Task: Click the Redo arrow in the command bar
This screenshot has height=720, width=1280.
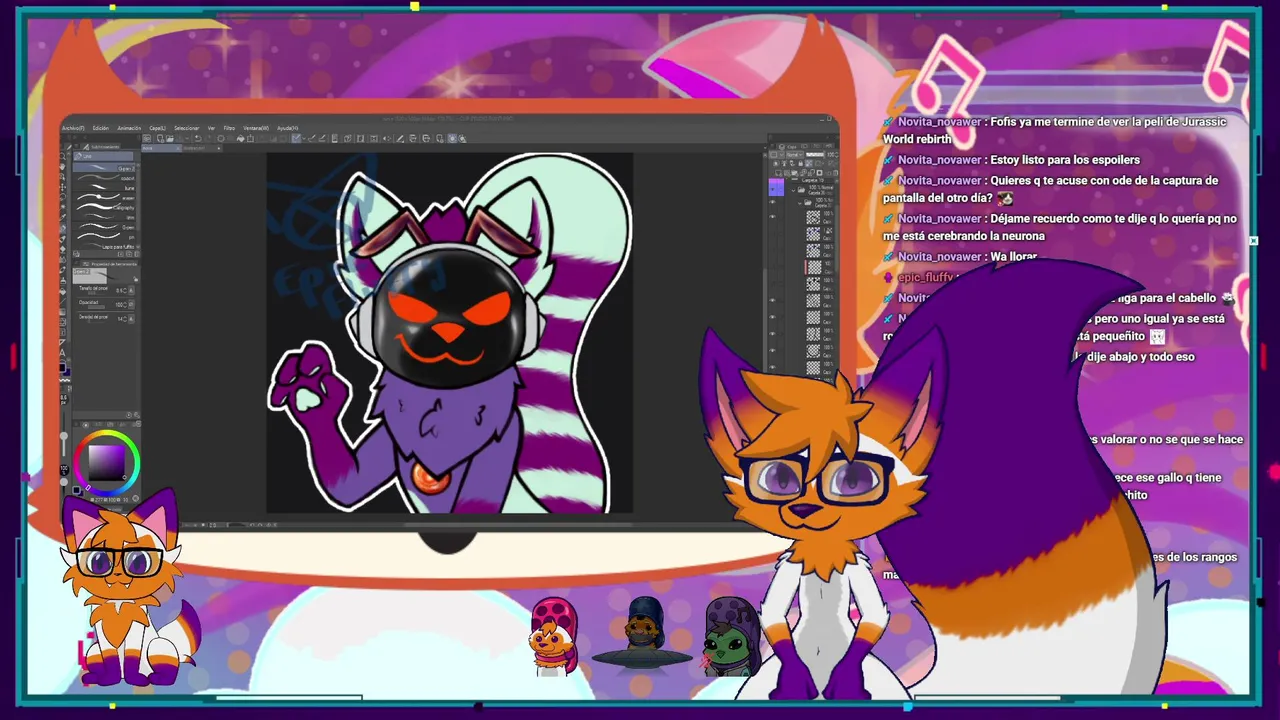Action: (209, 139)
